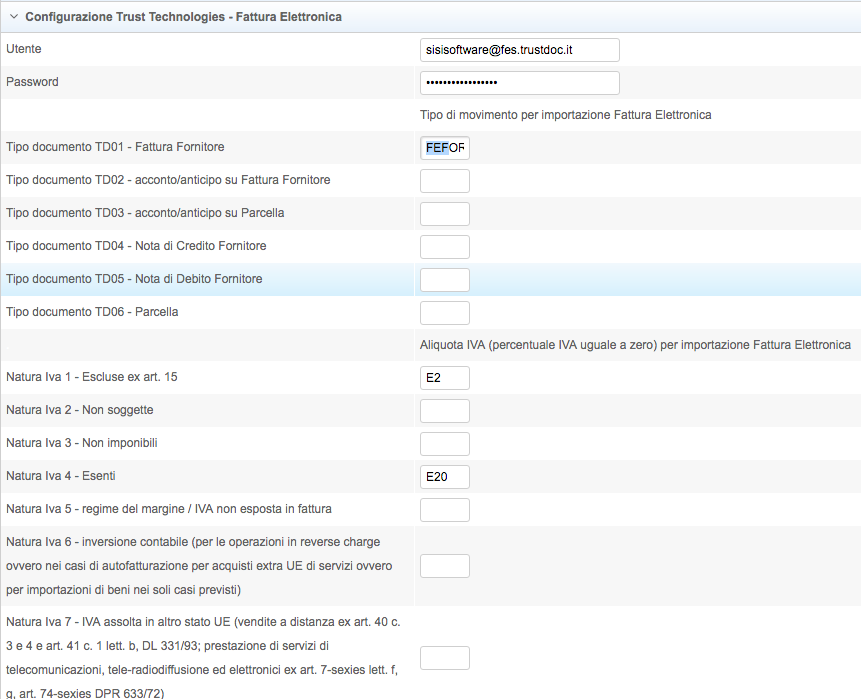Click 'Tipo documento TD04 - Nota di Credito Fornitore' label
The image size is (861, 699).
136,245
